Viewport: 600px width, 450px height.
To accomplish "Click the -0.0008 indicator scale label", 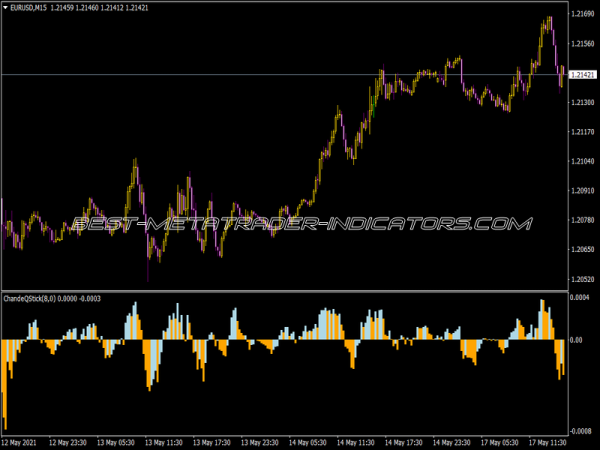I will pyautogui.click(x=583, y=431).
